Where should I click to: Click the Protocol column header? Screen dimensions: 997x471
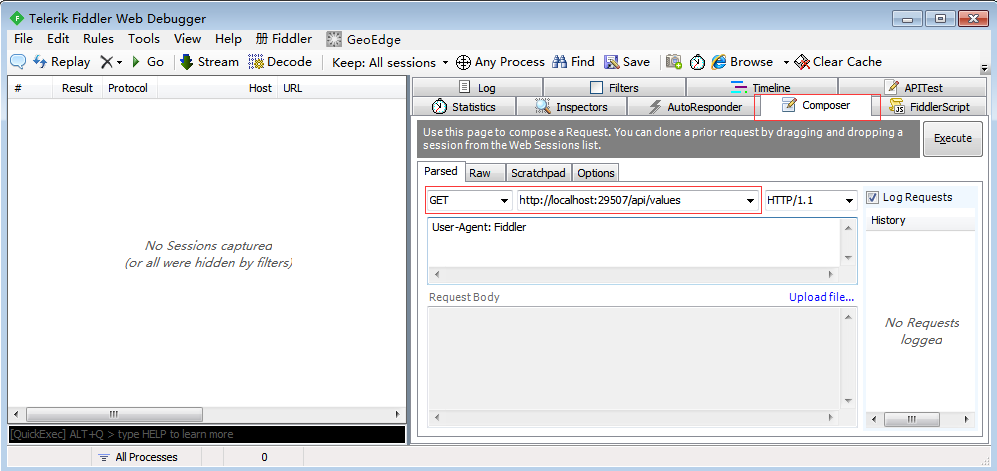(130, 88)
